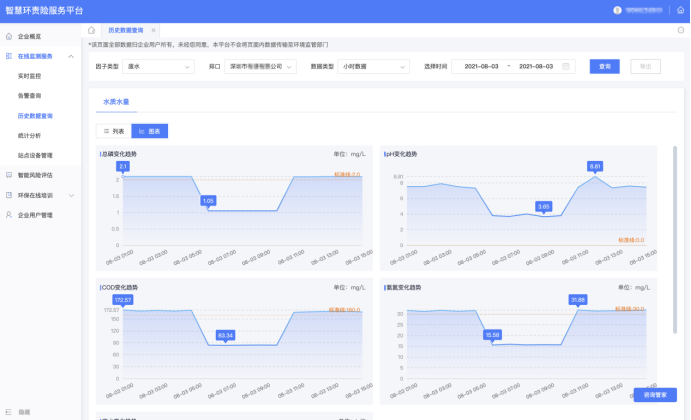Viewport: 691px width, 420px height.
Task: Switch to 图表 chart view
Action: [x=149, y=131]
